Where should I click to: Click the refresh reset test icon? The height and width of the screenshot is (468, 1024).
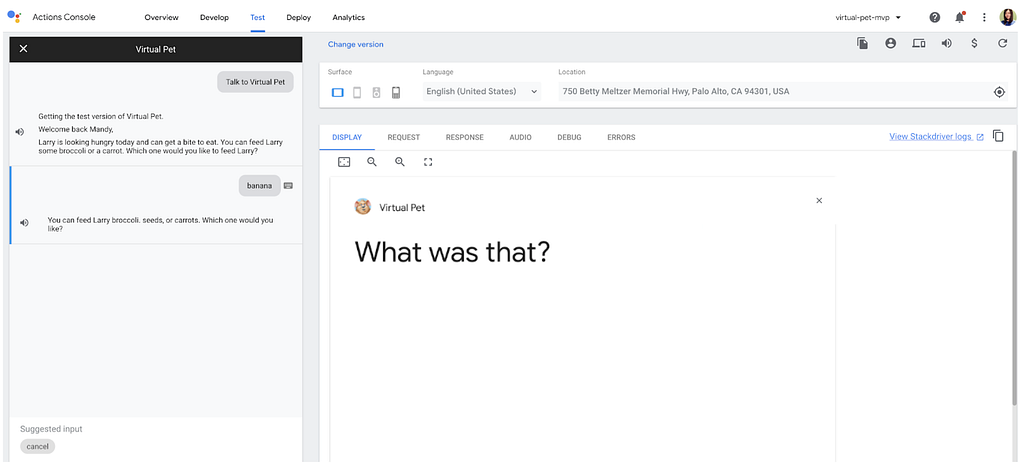click(1002, 44)
